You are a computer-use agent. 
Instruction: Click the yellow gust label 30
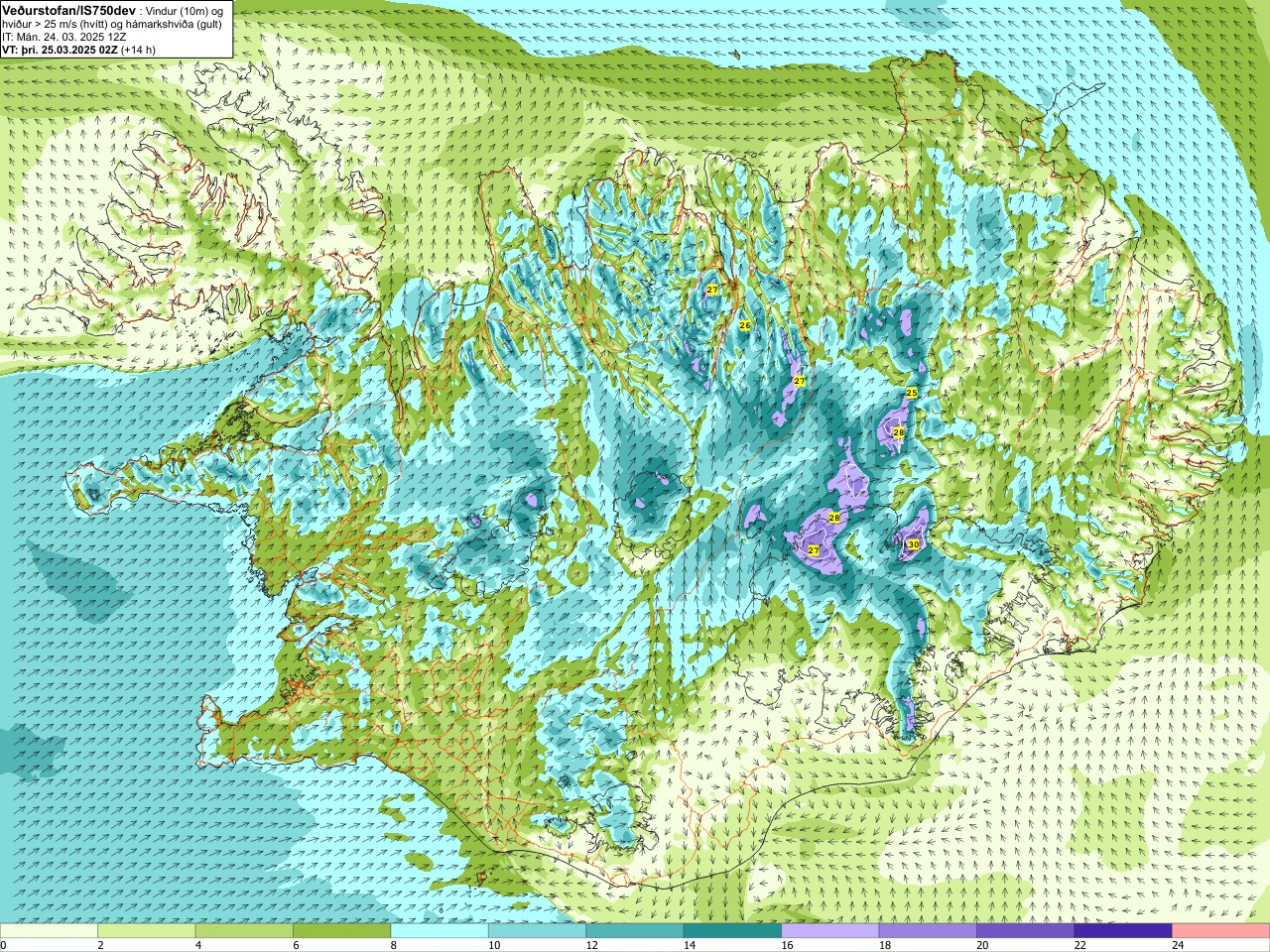point(913,544)
